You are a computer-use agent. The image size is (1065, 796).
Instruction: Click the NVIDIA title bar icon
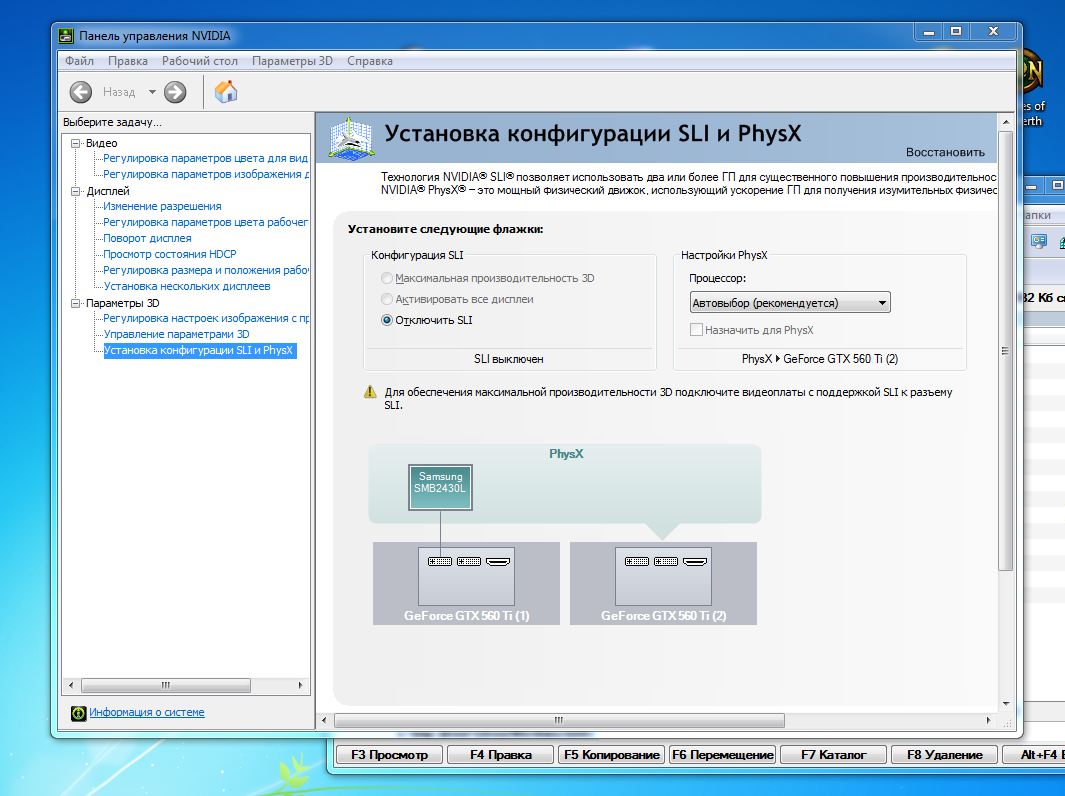(66, 35)
